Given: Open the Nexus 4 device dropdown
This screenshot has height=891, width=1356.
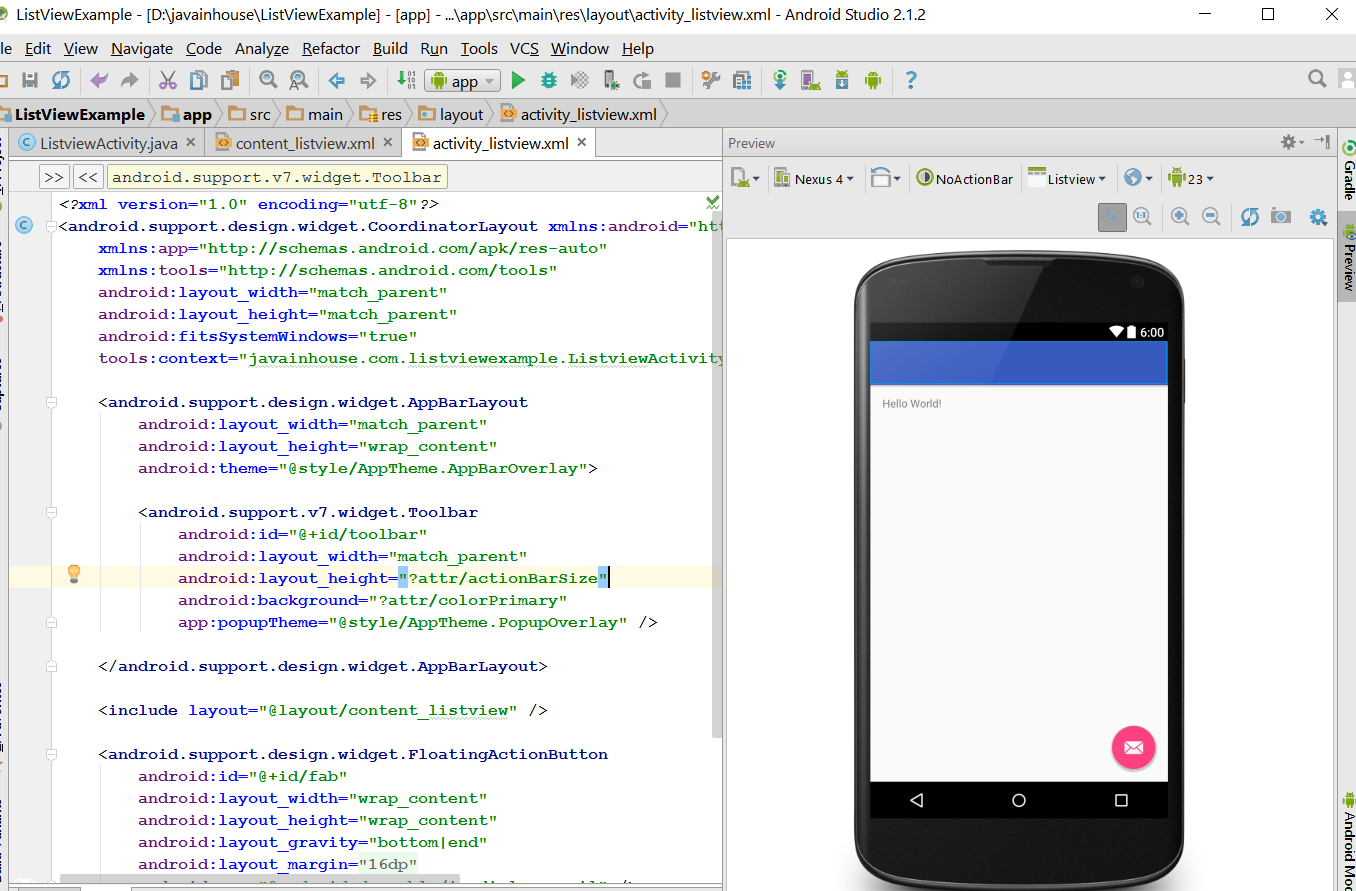Looking at the screenshot, I should point(815,178).
